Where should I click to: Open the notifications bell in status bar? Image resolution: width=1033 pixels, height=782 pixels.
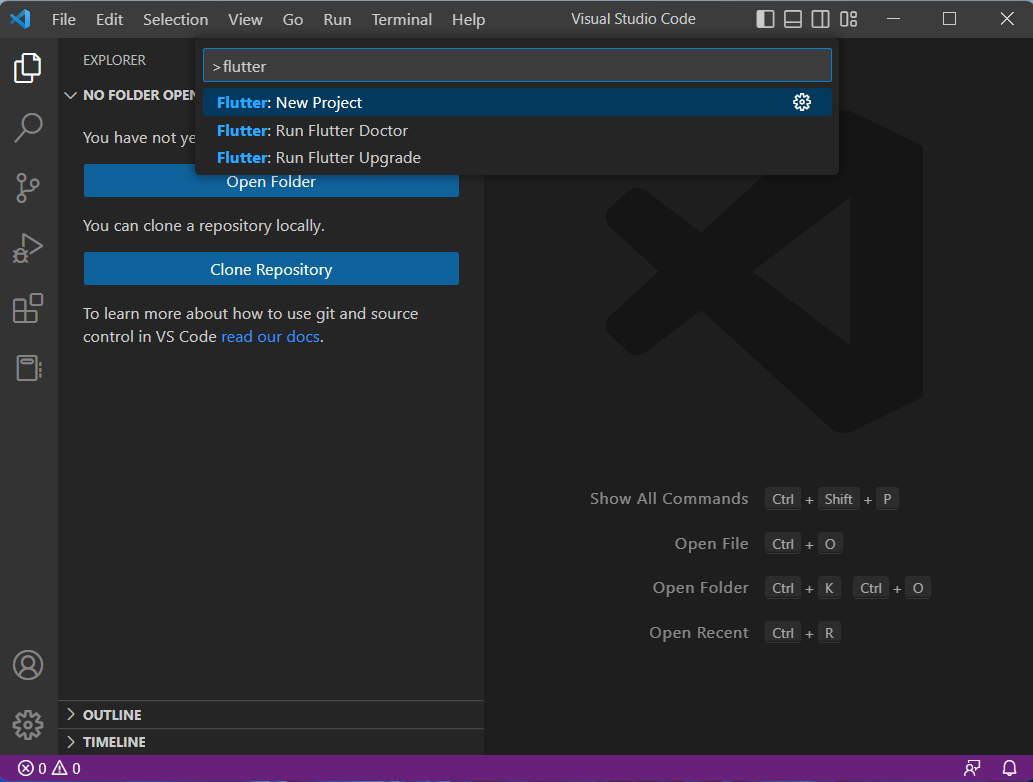1009,768
